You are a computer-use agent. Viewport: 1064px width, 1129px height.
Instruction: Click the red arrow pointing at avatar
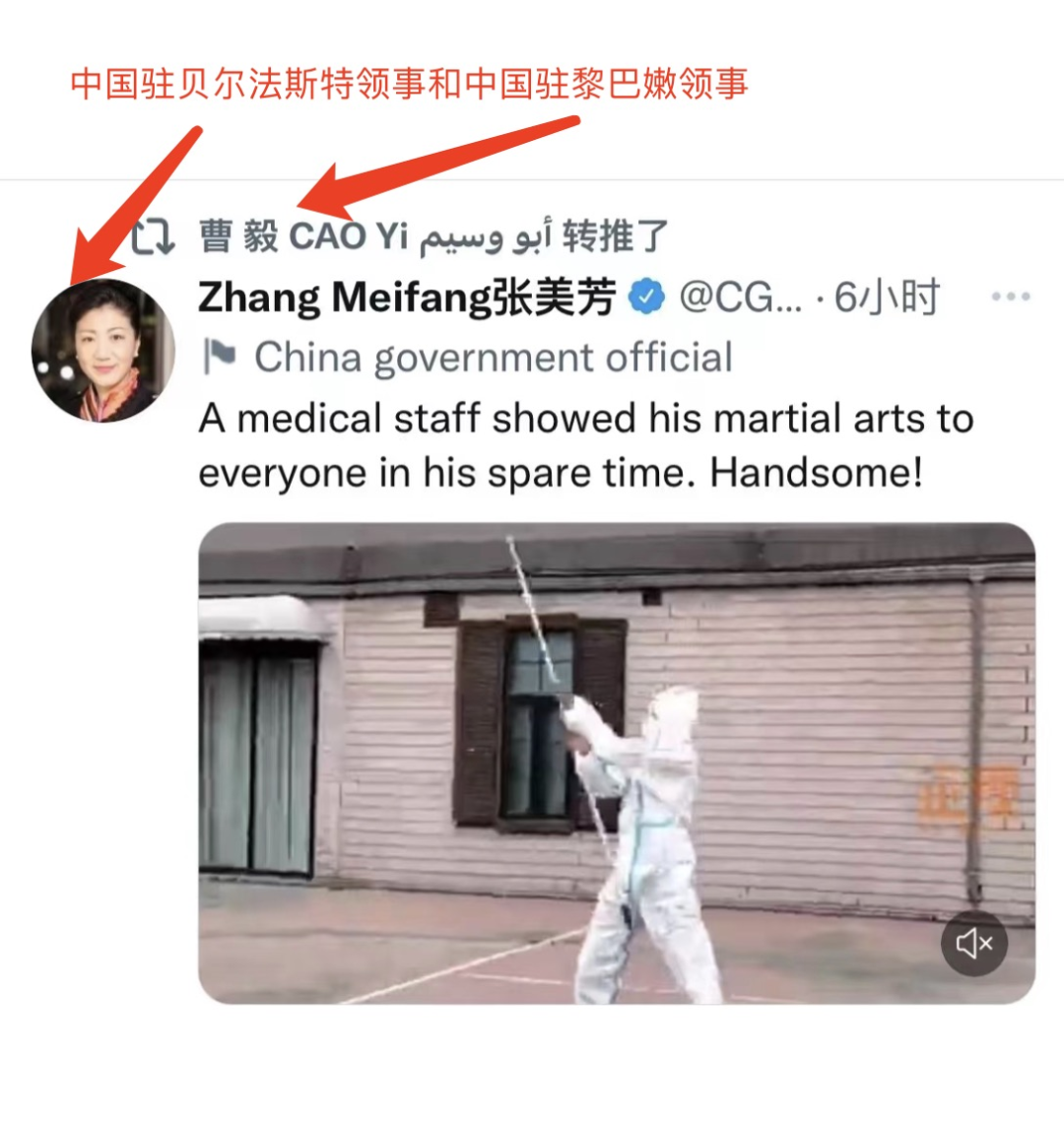[x=135, y=205]
